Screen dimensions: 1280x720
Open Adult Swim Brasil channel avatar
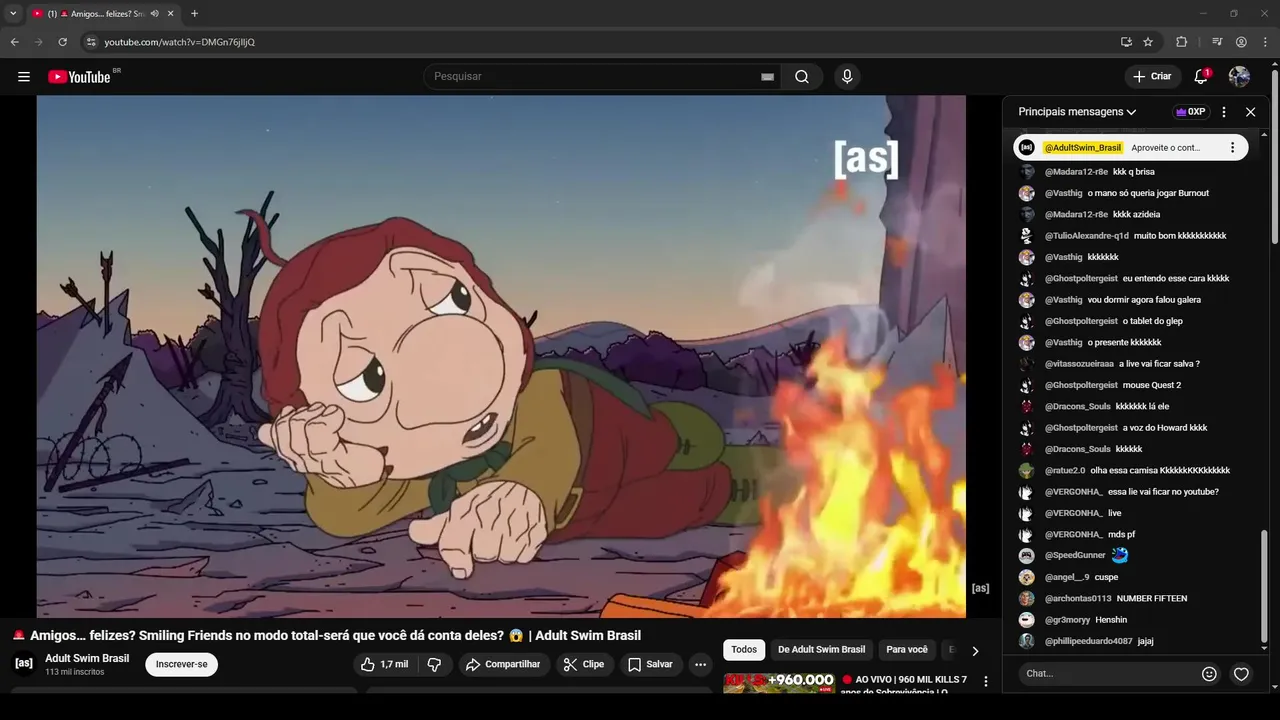click(24, 663)
